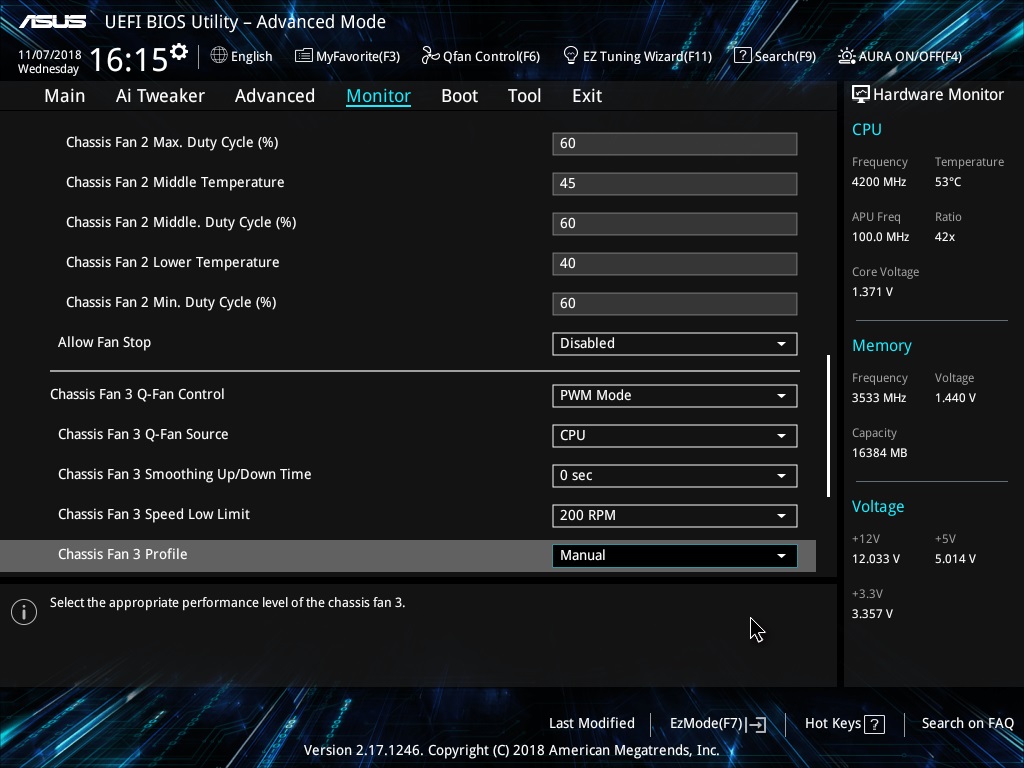The height and width of the screenshot is (768, 1024).
Task: Click the Search question mark icon
Action: pyautogui.click(x=743, y=56)
